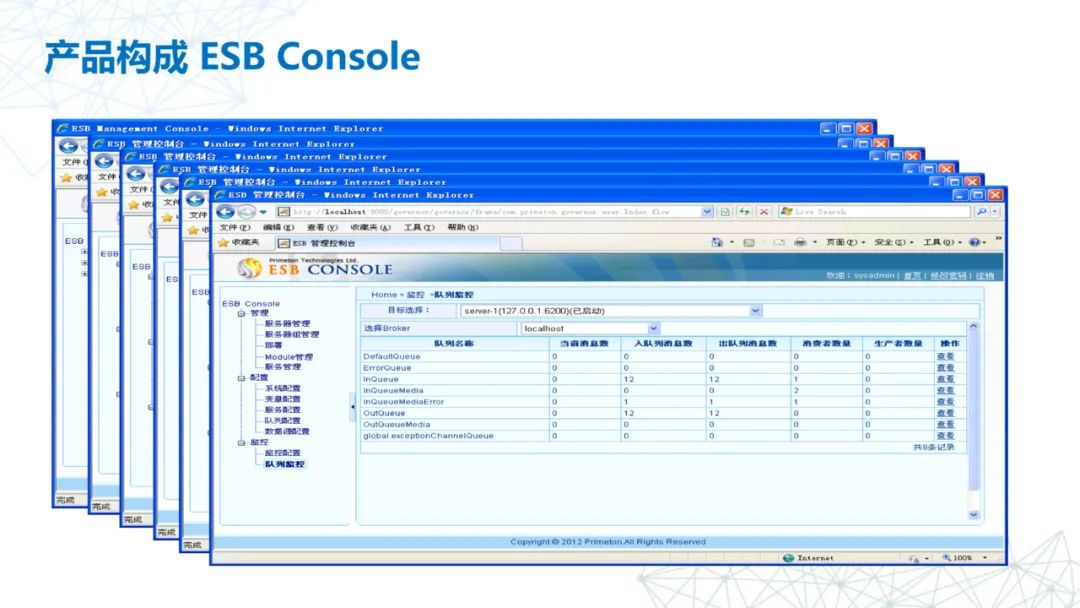Click the compatibility view icon next to address bar
This screenshot has width=1080, height=608.
(x=725, y=212)
